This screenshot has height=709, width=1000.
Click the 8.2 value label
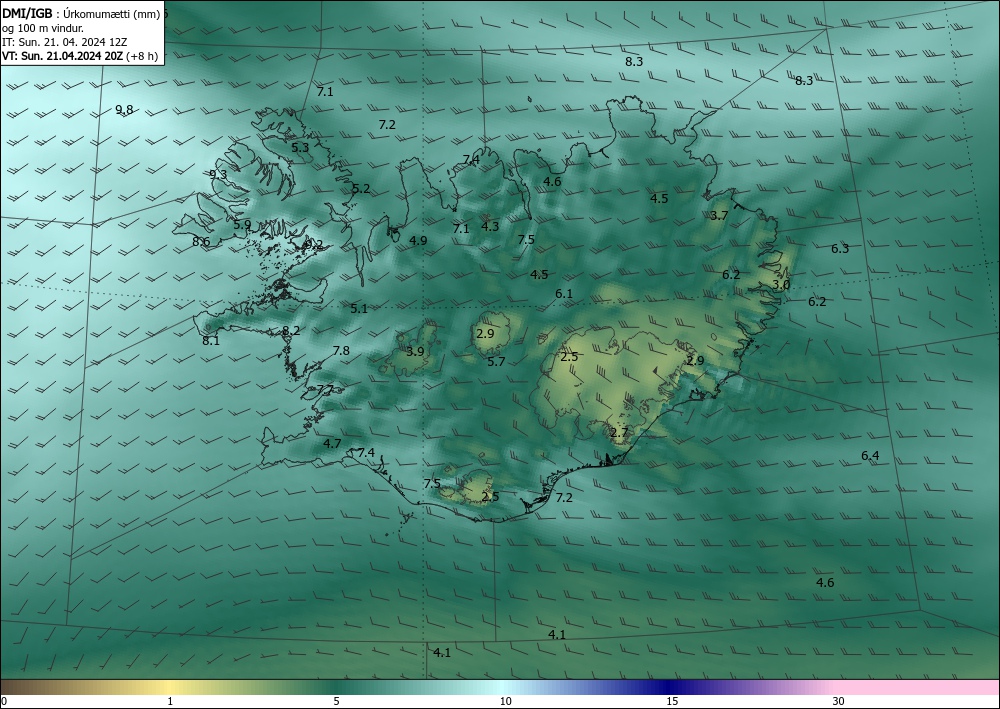291,330
